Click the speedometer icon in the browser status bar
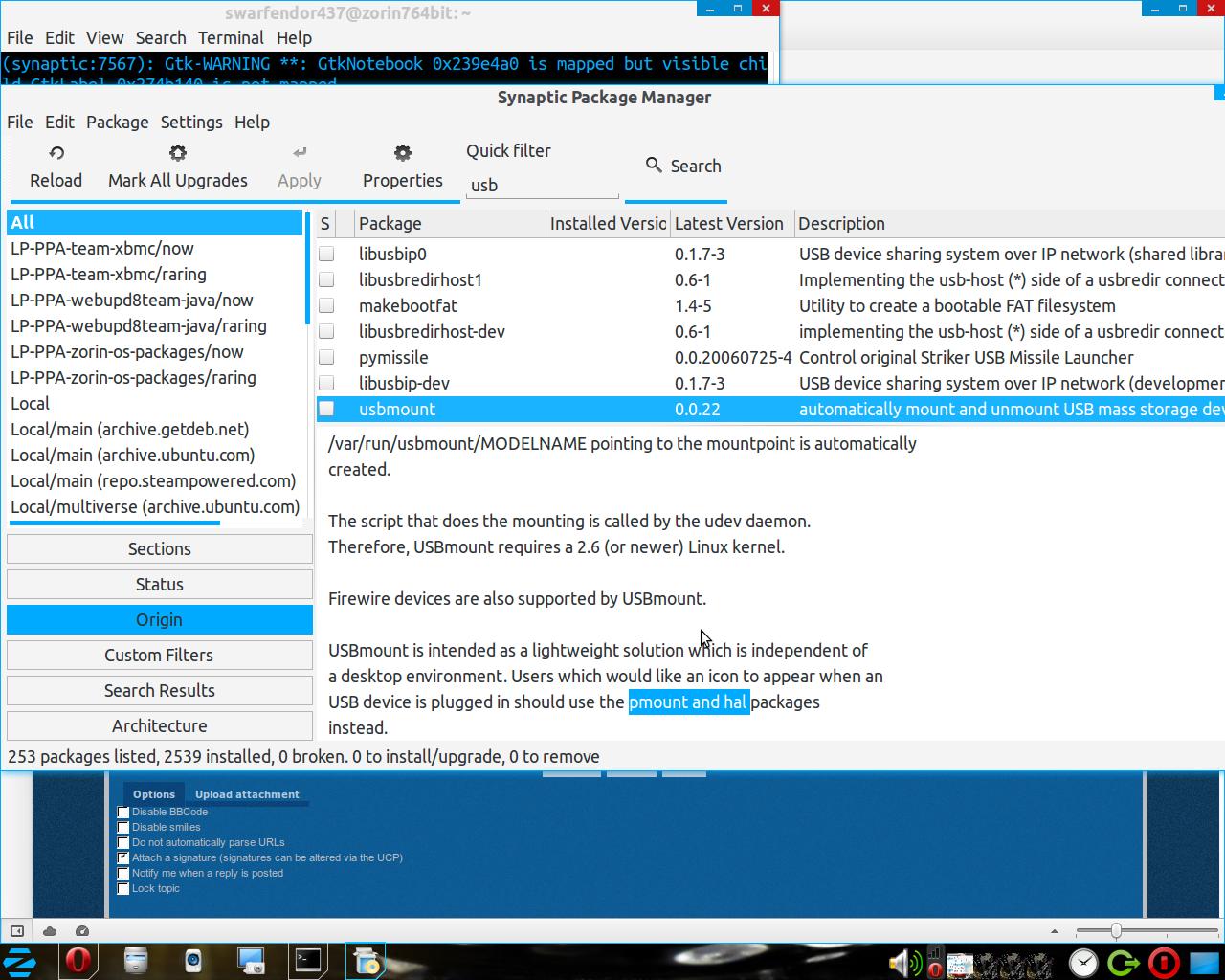1225x980 pixels. tap(82, 931)
